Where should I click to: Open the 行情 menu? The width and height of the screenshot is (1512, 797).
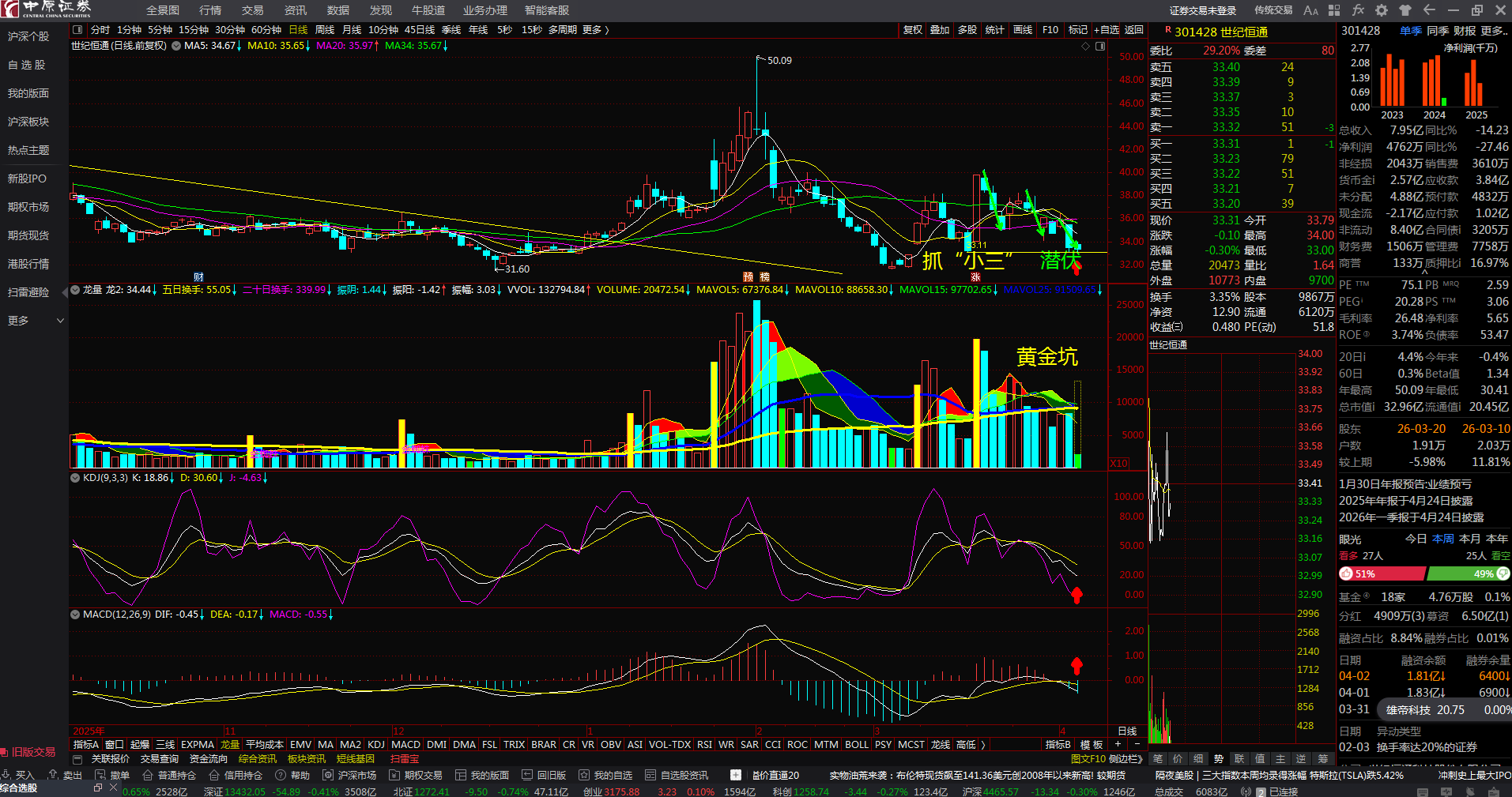pos(210,10)
